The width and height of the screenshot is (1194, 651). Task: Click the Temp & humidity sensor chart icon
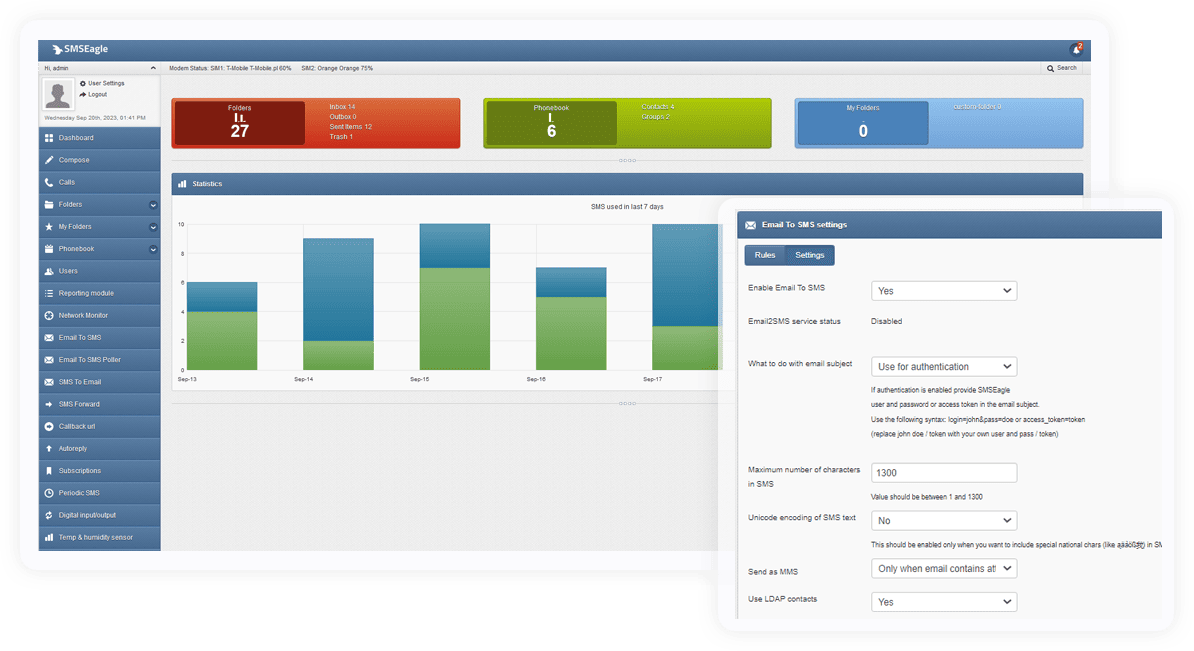(x=49, y=537)
